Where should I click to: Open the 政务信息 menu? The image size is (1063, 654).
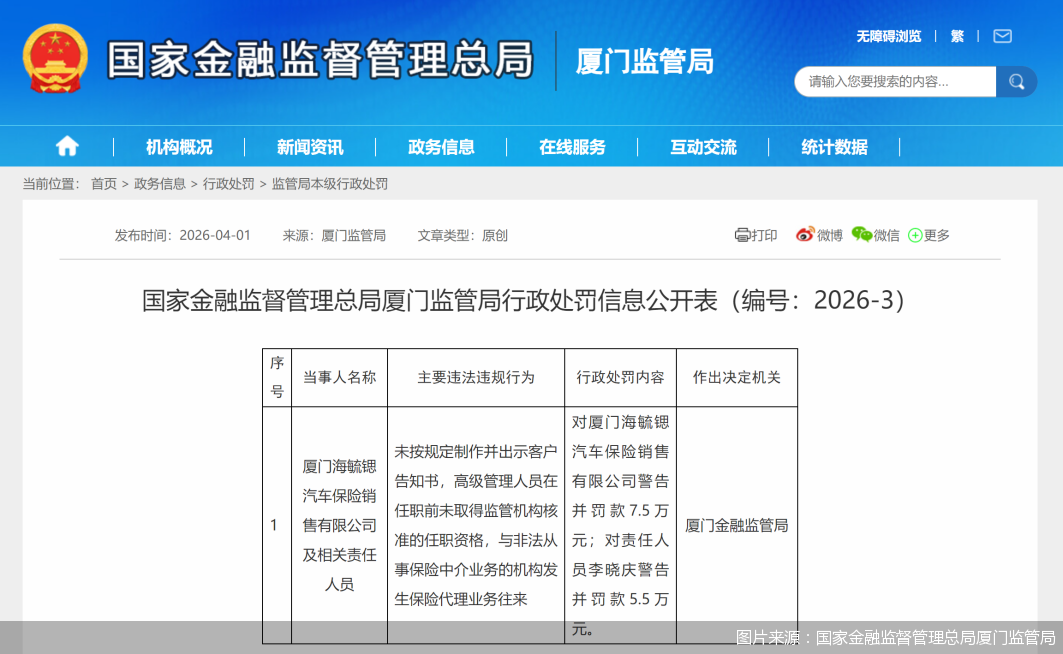click(441, 146)
